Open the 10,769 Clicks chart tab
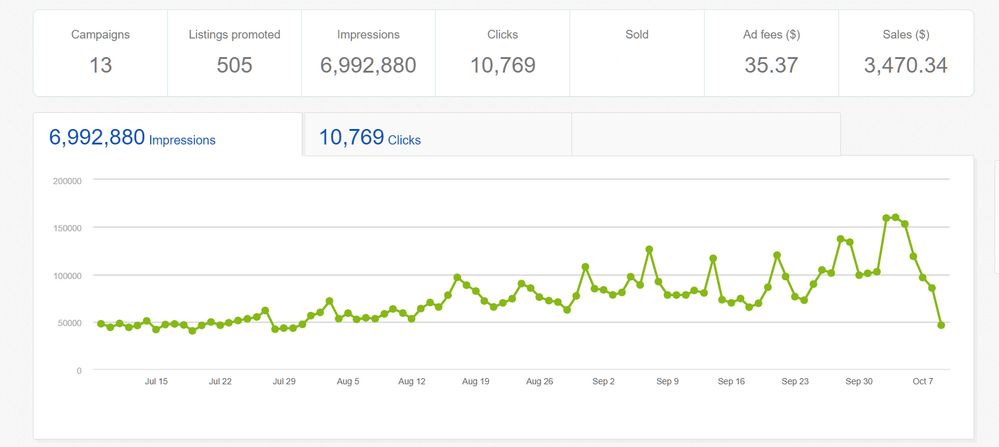This screenshot has width=999, height=447. (437, 136)
